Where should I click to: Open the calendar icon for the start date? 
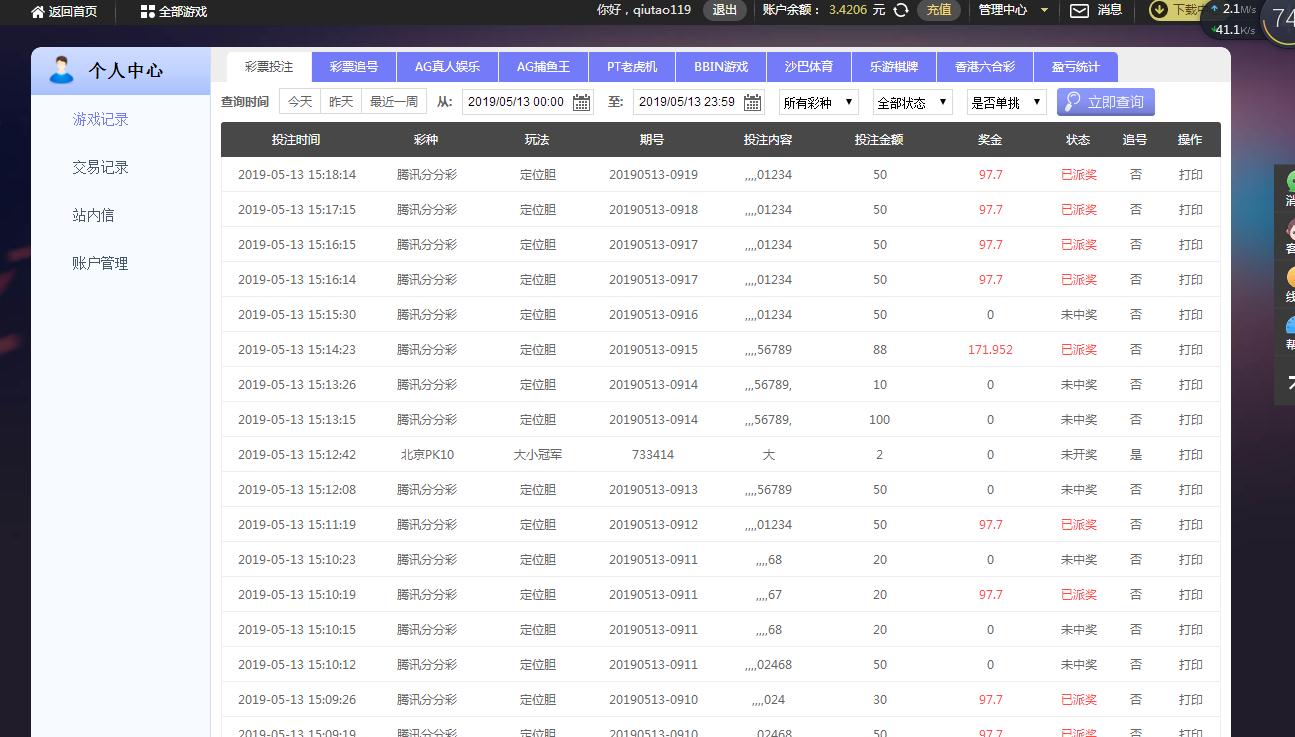pos(581,102)
